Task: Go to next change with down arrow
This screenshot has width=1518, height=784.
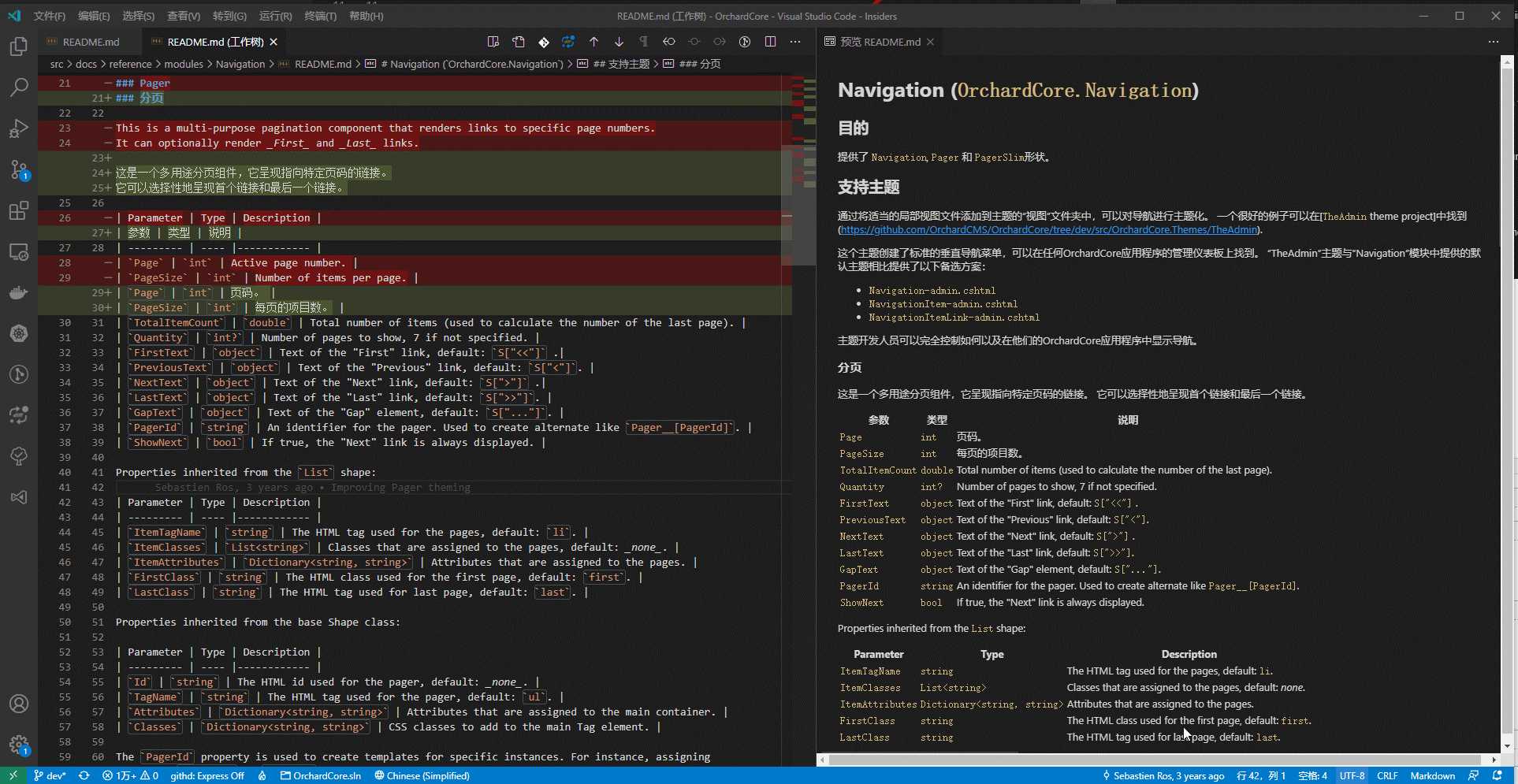Action: coord(619,42)
